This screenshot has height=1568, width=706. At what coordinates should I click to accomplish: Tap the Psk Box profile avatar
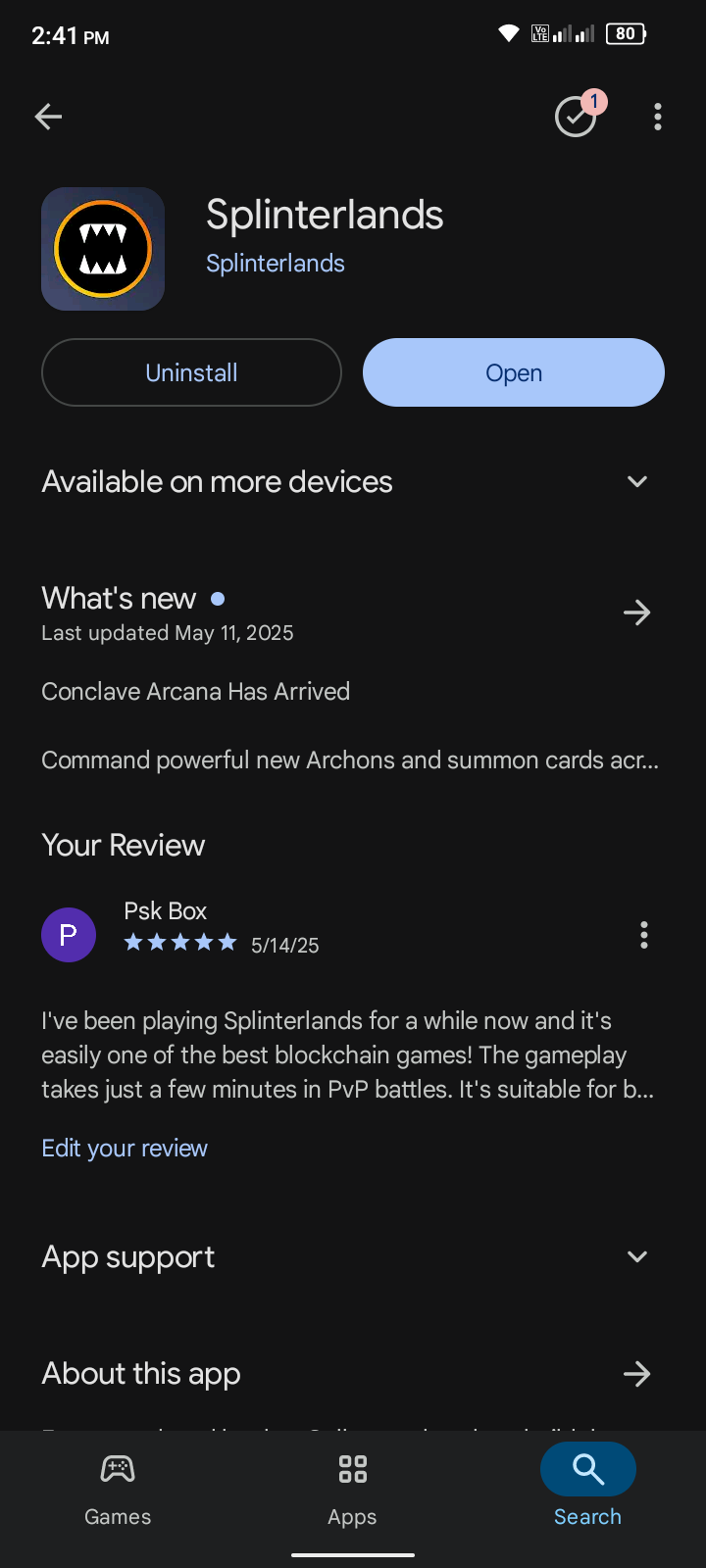point(69,935)
